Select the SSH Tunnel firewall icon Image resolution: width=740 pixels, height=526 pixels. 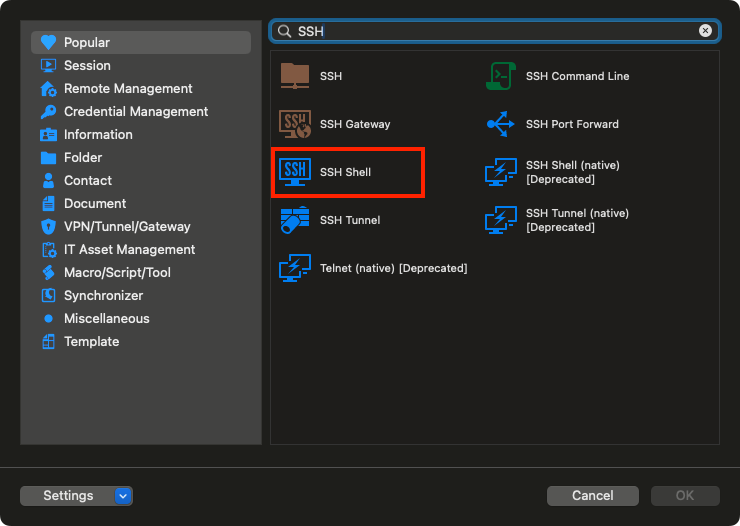click(x=295, y=220)
